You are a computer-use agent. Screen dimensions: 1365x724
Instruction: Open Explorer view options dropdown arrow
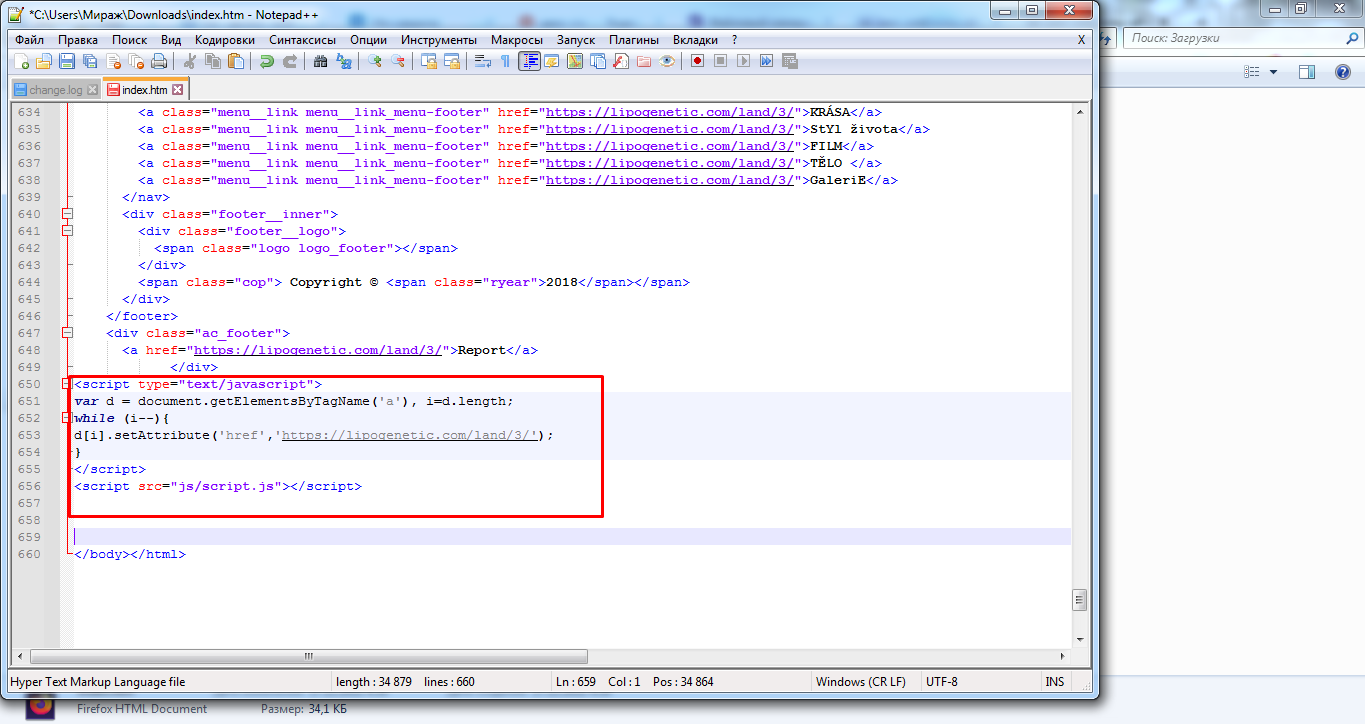point(1273,72)
